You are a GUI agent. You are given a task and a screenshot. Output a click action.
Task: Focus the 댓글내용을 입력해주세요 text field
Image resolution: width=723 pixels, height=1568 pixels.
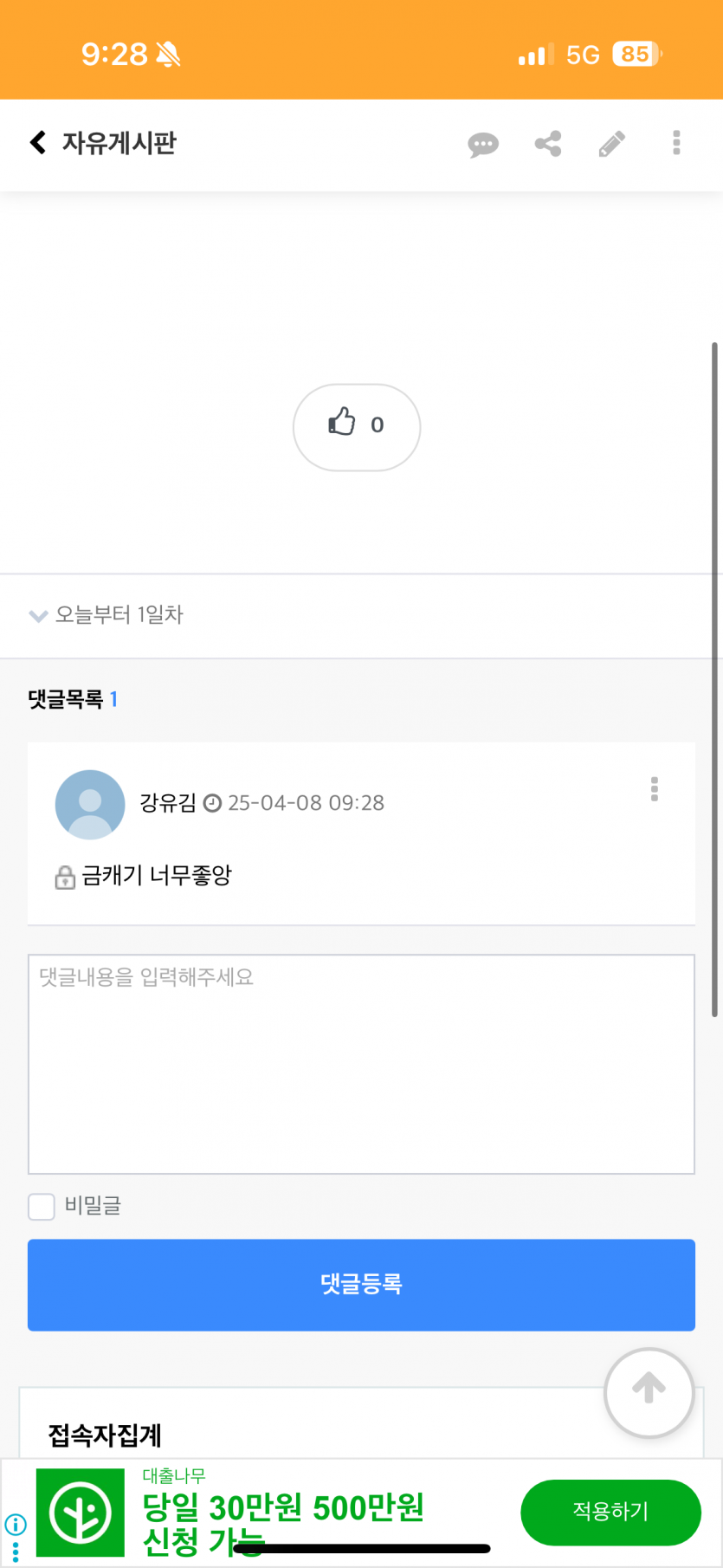pos(361,1065)
